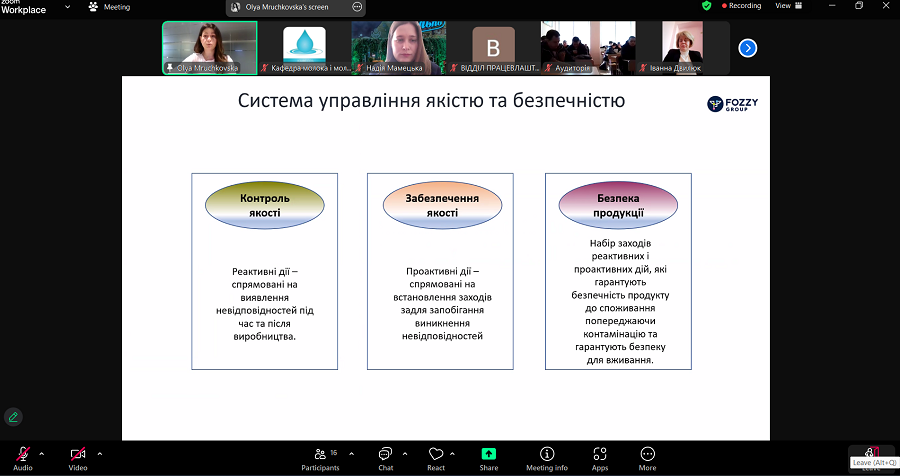The image size is (900, 476).
Task: Click text Проактивні дії paragraph
Action: pyautogui.click(x=442, y=304)
